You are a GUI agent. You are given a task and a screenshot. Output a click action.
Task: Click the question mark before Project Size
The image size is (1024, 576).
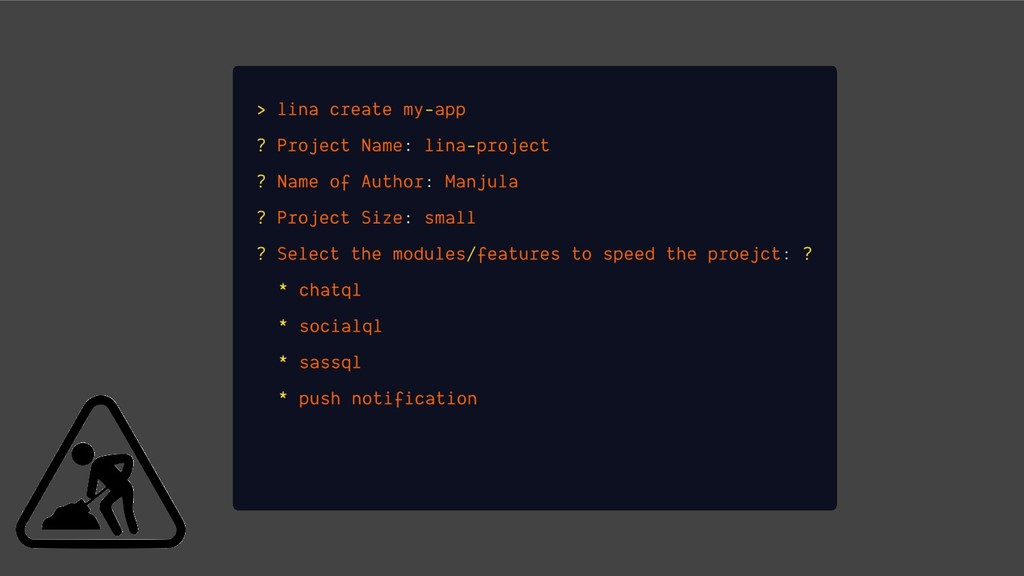click(260, 218)
